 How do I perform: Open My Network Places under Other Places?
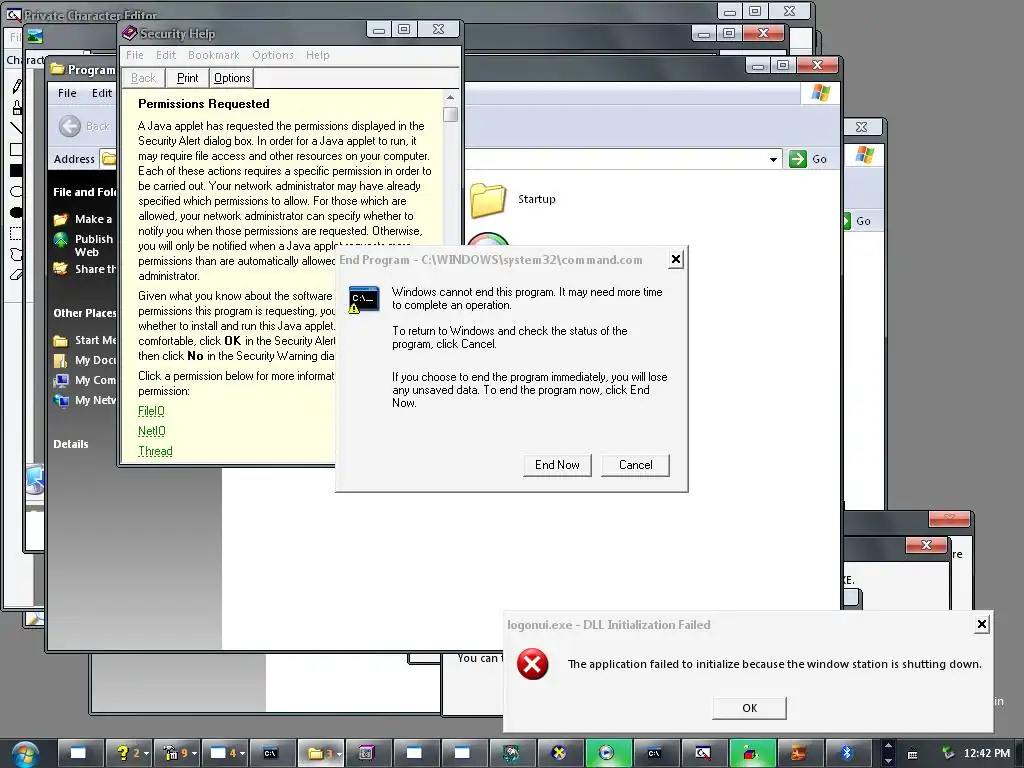click(86, 400)
